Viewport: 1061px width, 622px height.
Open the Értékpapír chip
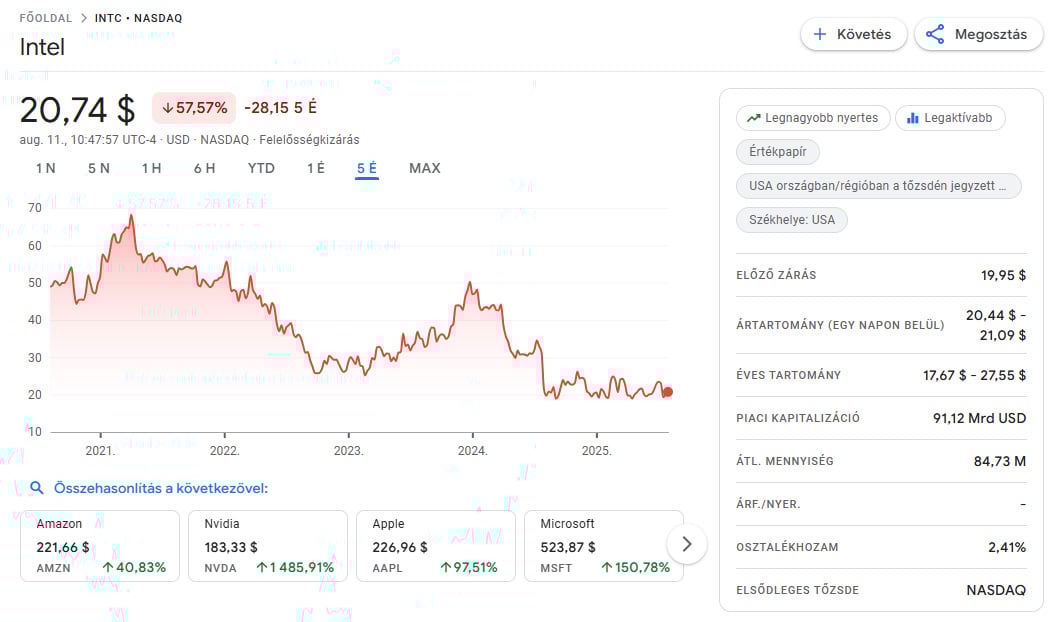click(x=777, y=152)
